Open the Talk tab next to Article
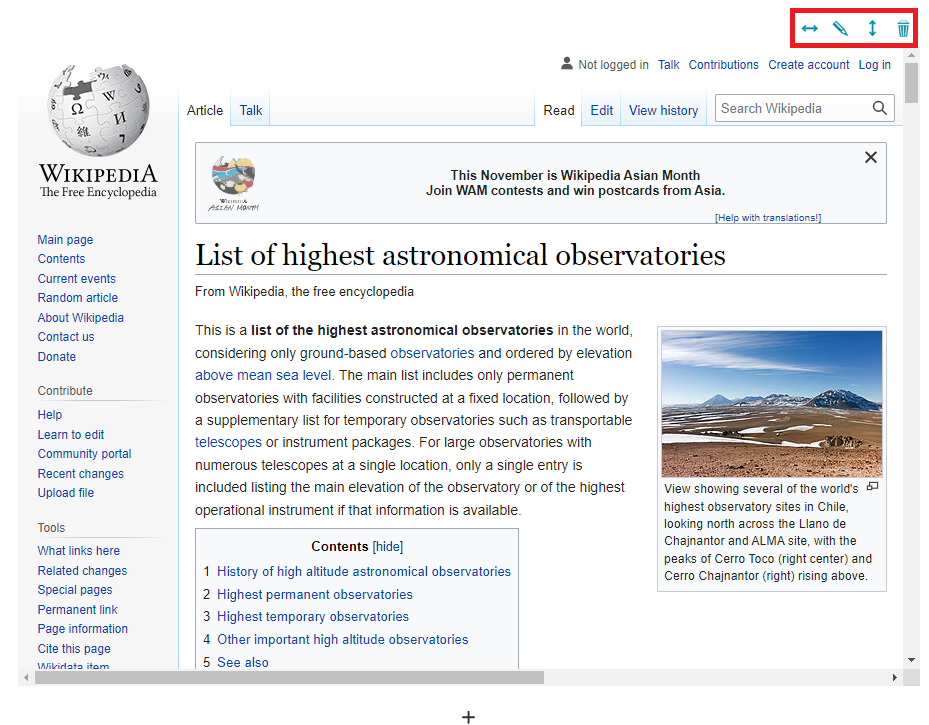929x725 pixels. pos(251,110)
